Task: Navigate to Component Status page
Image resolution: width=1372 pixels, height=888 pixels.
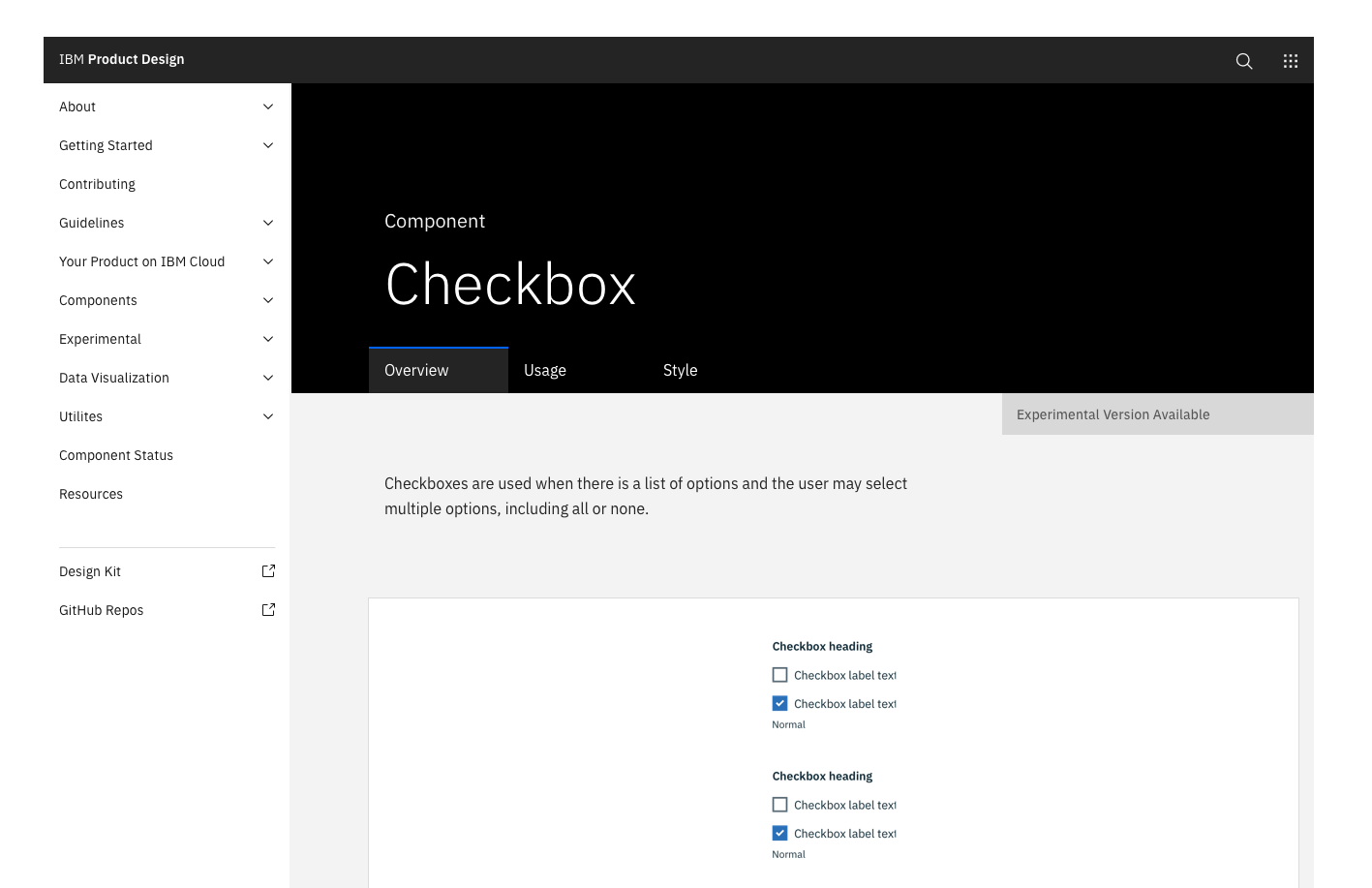Action: click(x=116, y=455)
